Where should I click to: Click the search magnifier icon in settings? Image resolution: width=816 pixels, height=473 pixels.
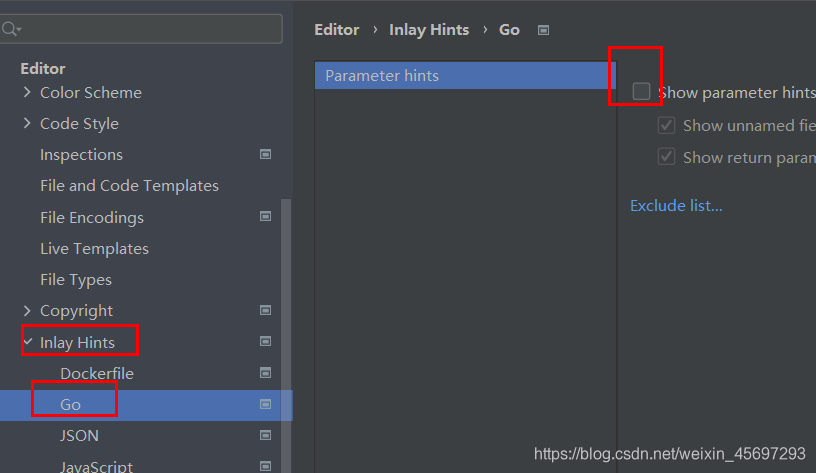tap(10, 29)
